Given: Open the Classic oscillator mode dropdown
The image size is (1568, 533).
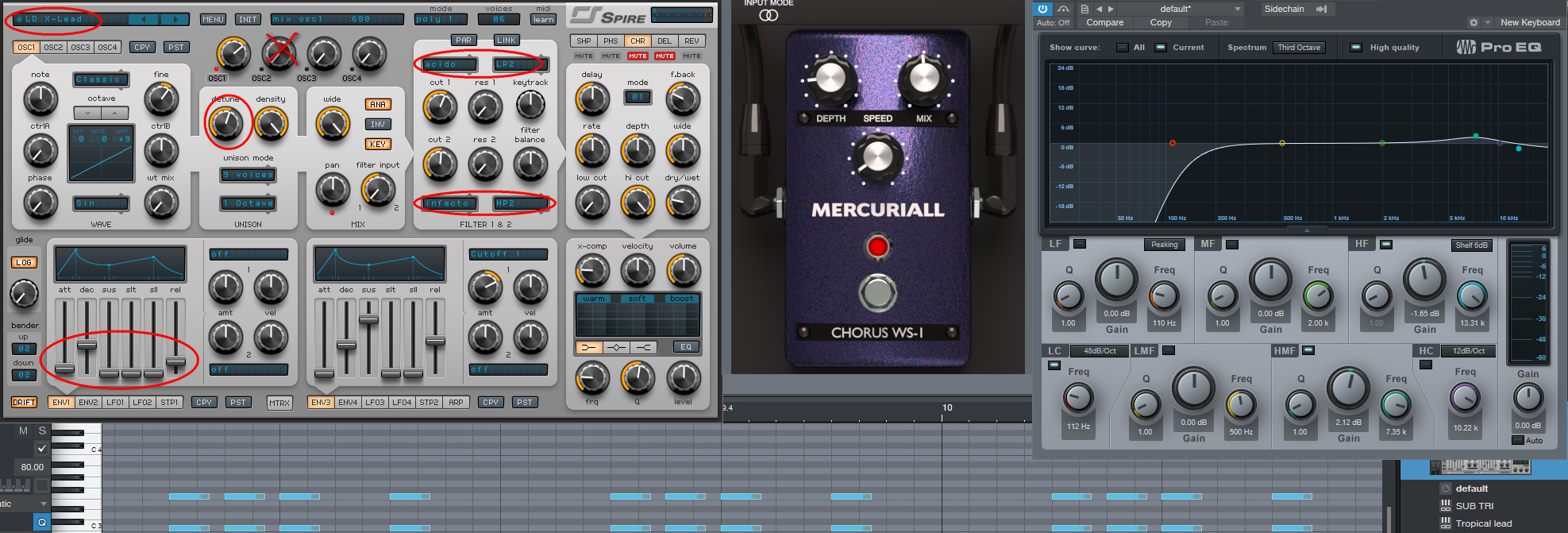Looking at the screenshot, I should pos(101,79).
